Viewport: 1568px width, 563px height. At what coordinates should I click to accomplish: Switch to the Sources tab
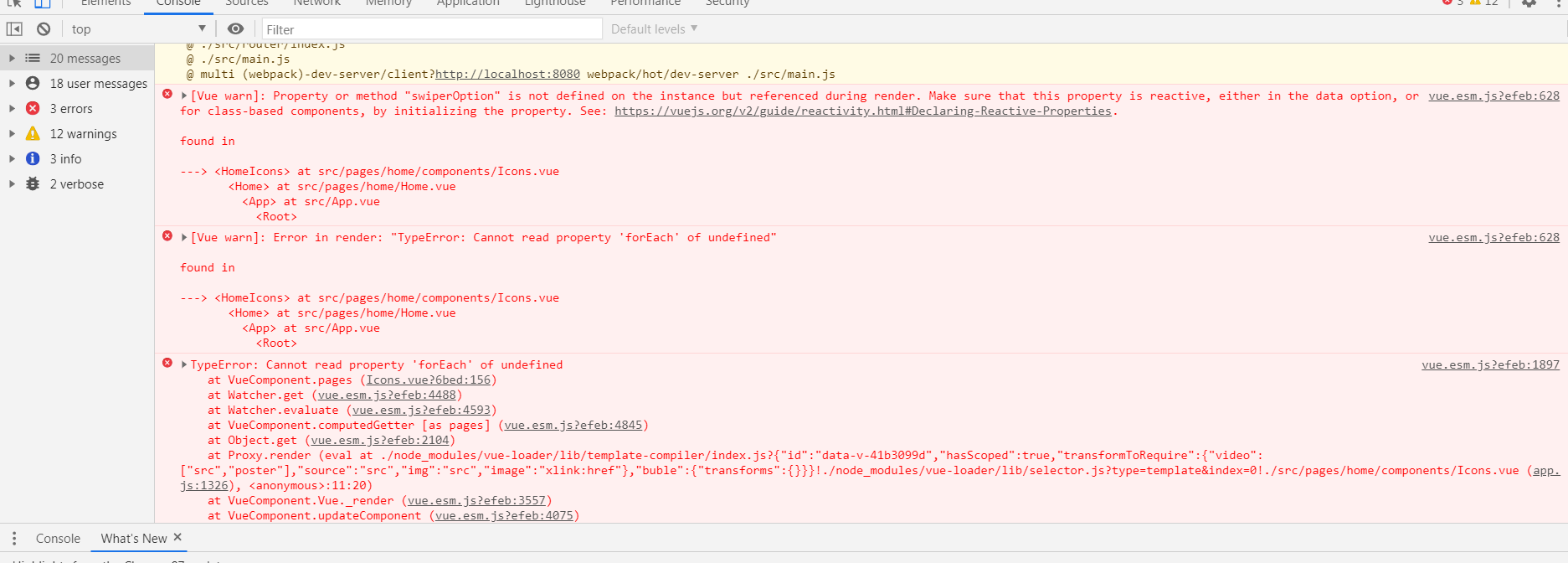coord(247,4)
